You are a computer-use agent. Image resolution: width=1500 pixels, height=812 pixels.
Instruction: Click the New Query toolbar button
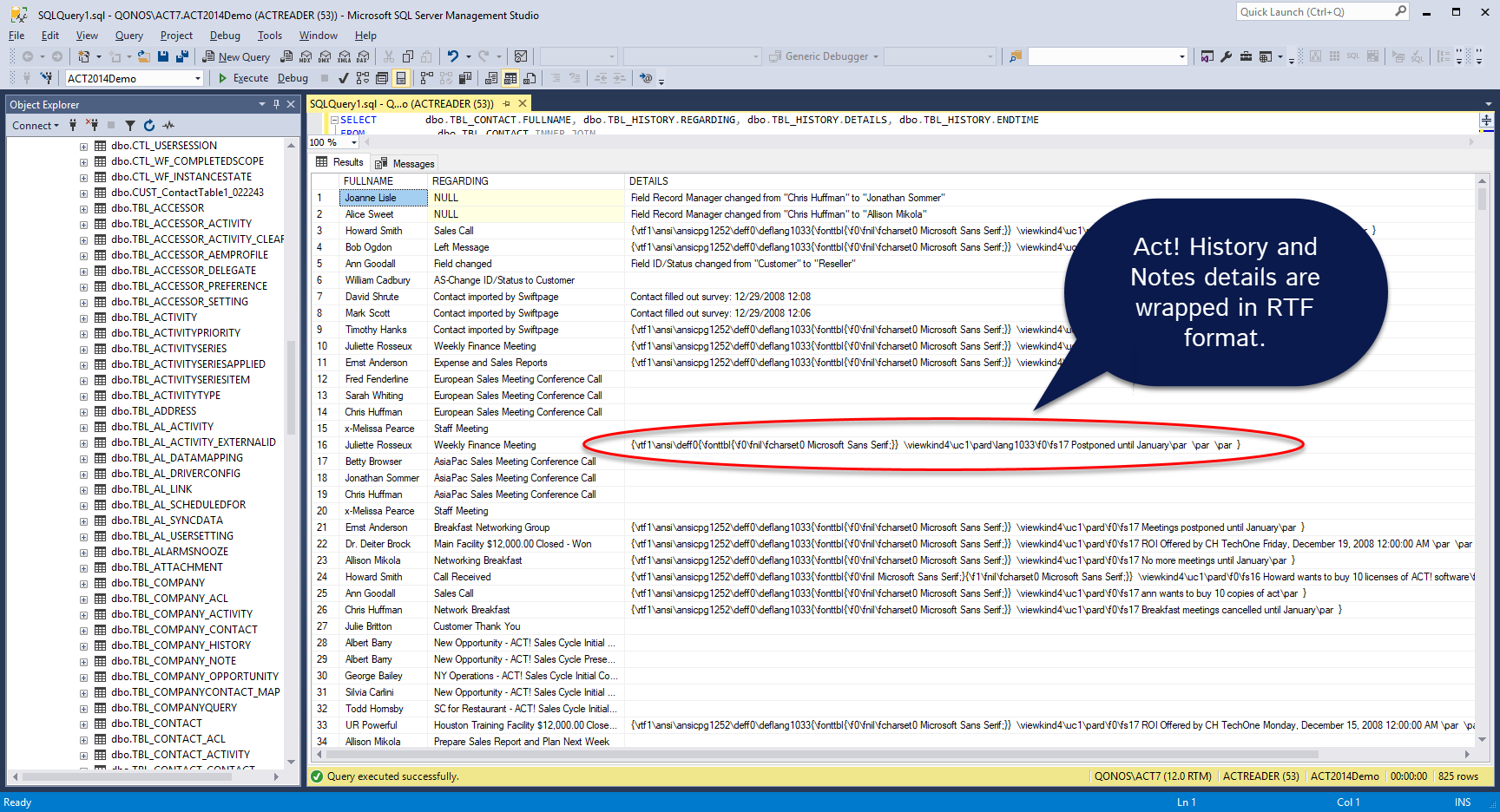(x=237, y=56)
